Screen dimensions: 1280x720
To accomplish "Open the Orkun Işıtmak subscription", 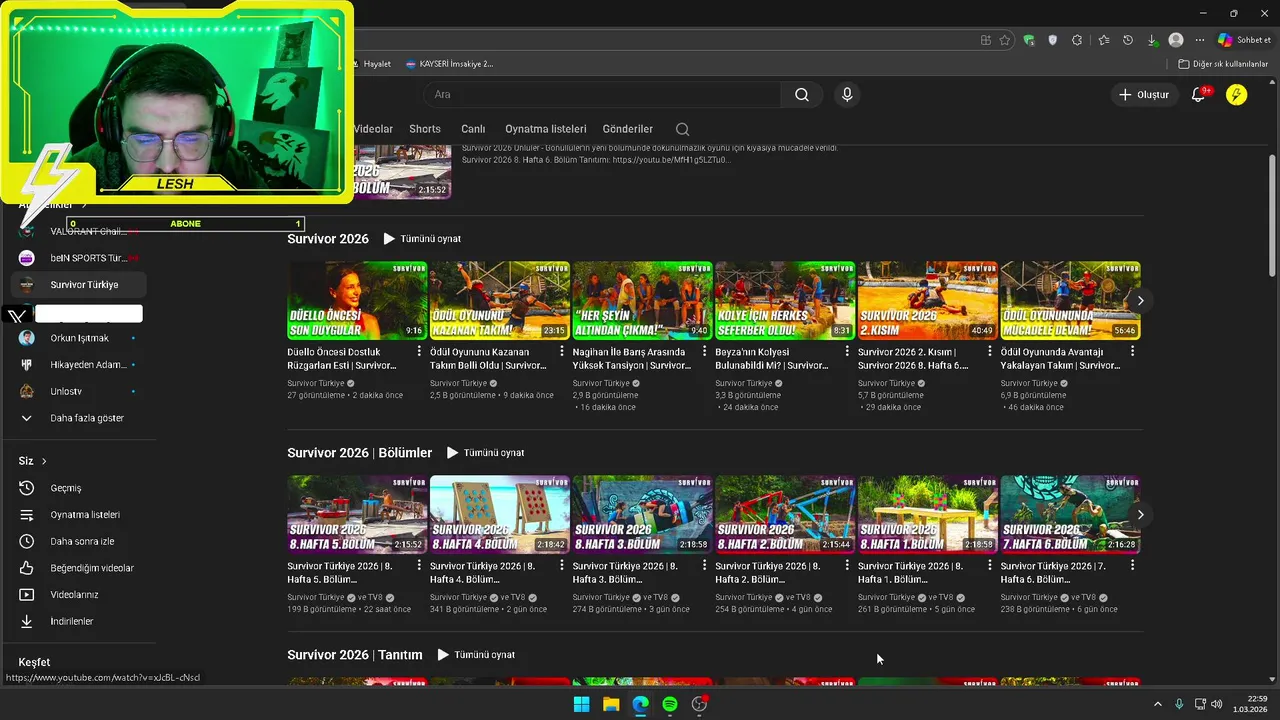I will coord(78,338).
